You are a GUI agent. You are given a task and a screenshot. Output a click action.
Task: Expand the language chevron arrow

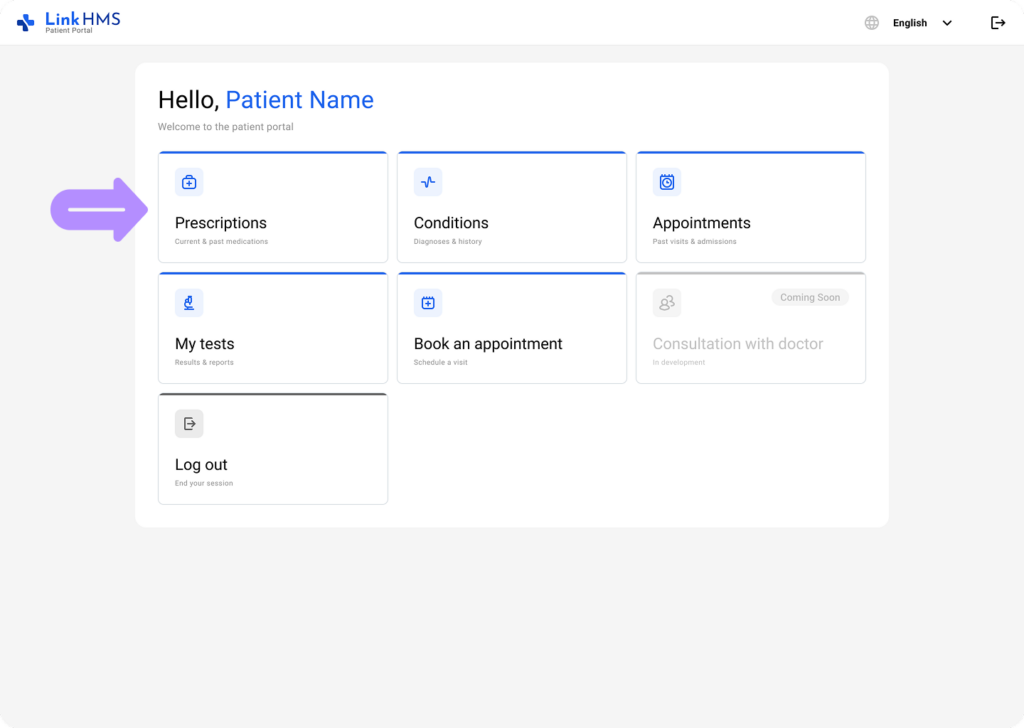coord(947,23)
